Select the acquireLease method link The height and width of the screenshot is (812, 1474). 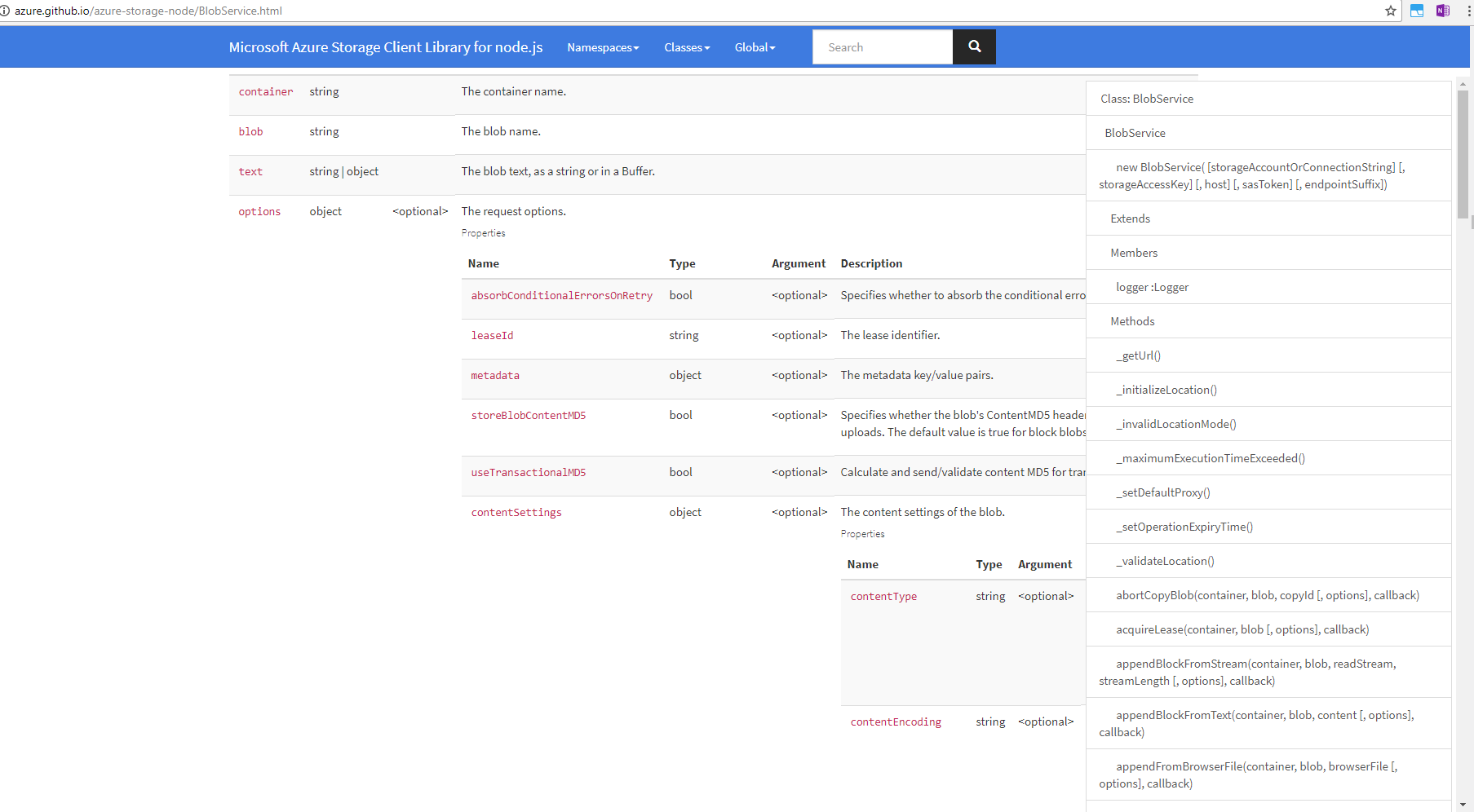(1241, 629)
